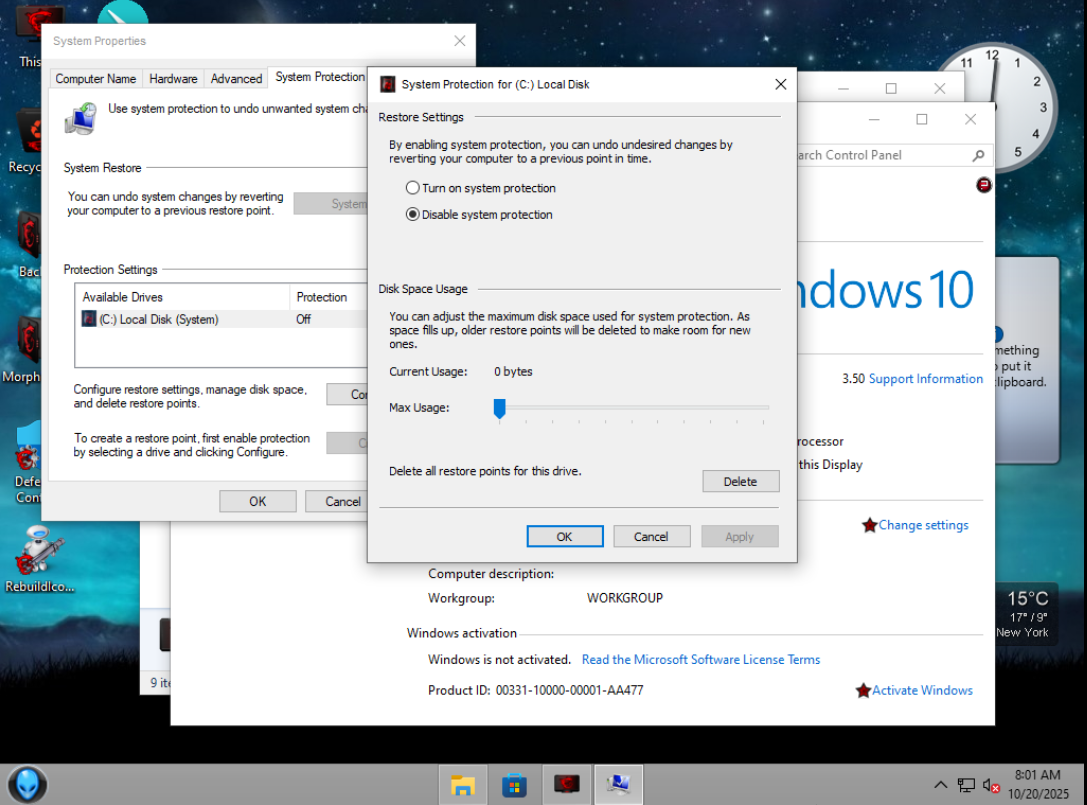Show hidden system tray icons
1087x805 pixels.
coord(940,785)
